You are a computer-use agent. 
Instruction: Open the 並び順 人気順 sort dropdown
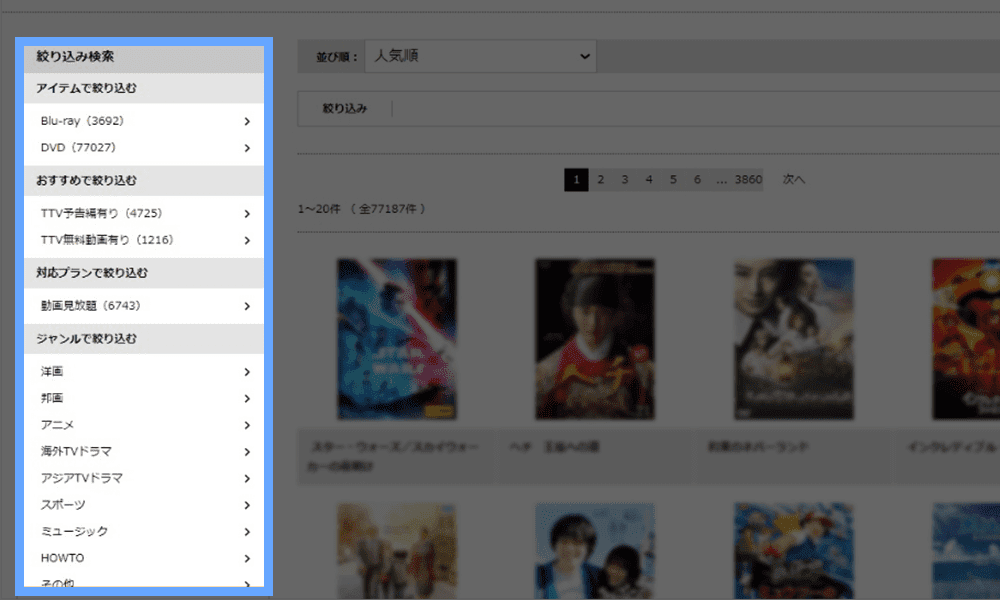click(x=480, y=57)
